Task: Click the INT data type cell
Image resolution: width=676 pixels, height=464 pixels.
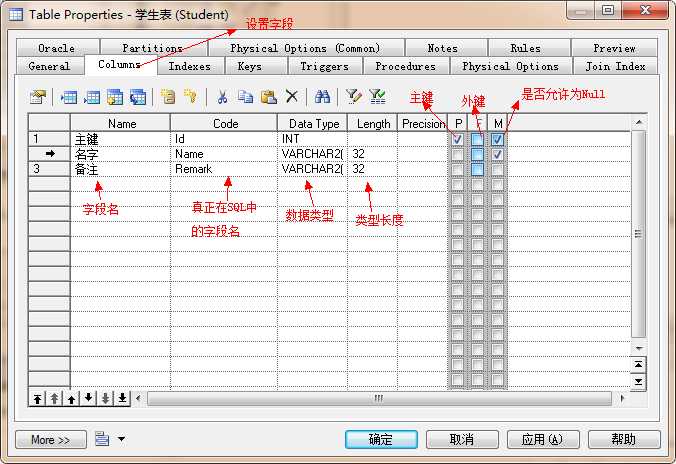Action: [313, 139]
